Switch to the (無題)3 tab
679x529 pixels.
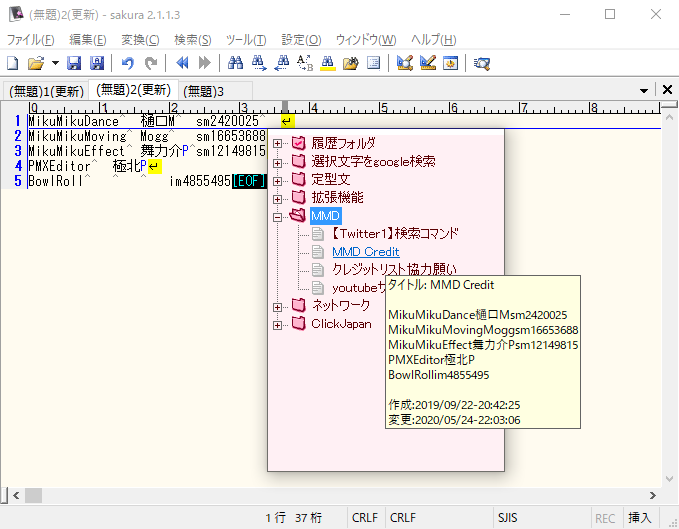click(x=204, y=91)
